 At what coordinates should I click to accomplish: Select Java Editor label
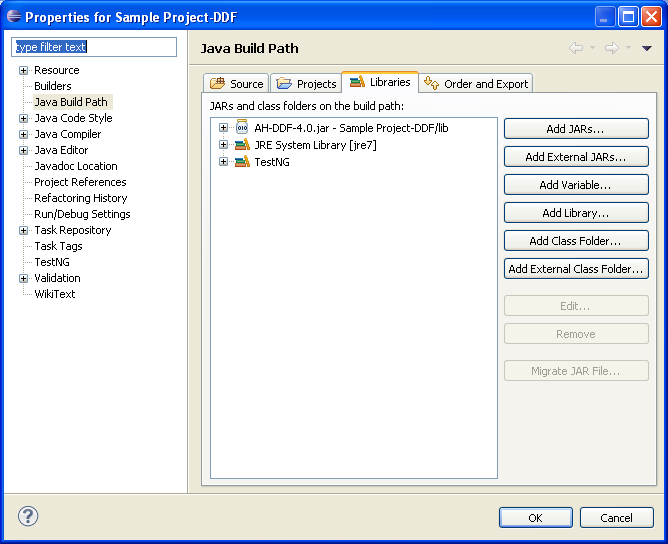click(61, 150)
